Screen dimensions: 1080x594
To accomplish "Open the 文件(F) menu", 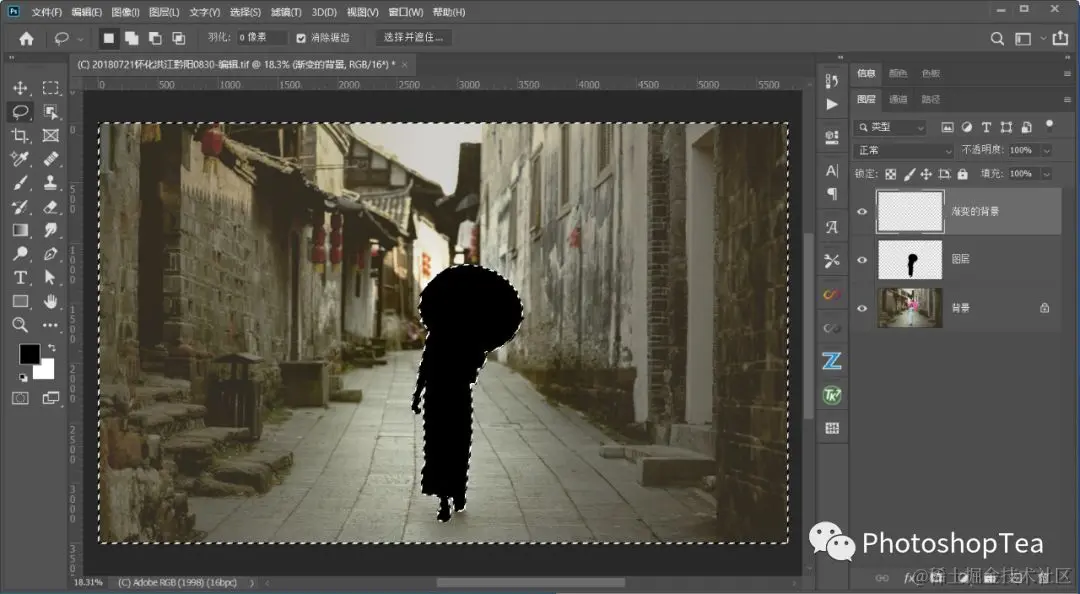I will click(x=47, y=12).
